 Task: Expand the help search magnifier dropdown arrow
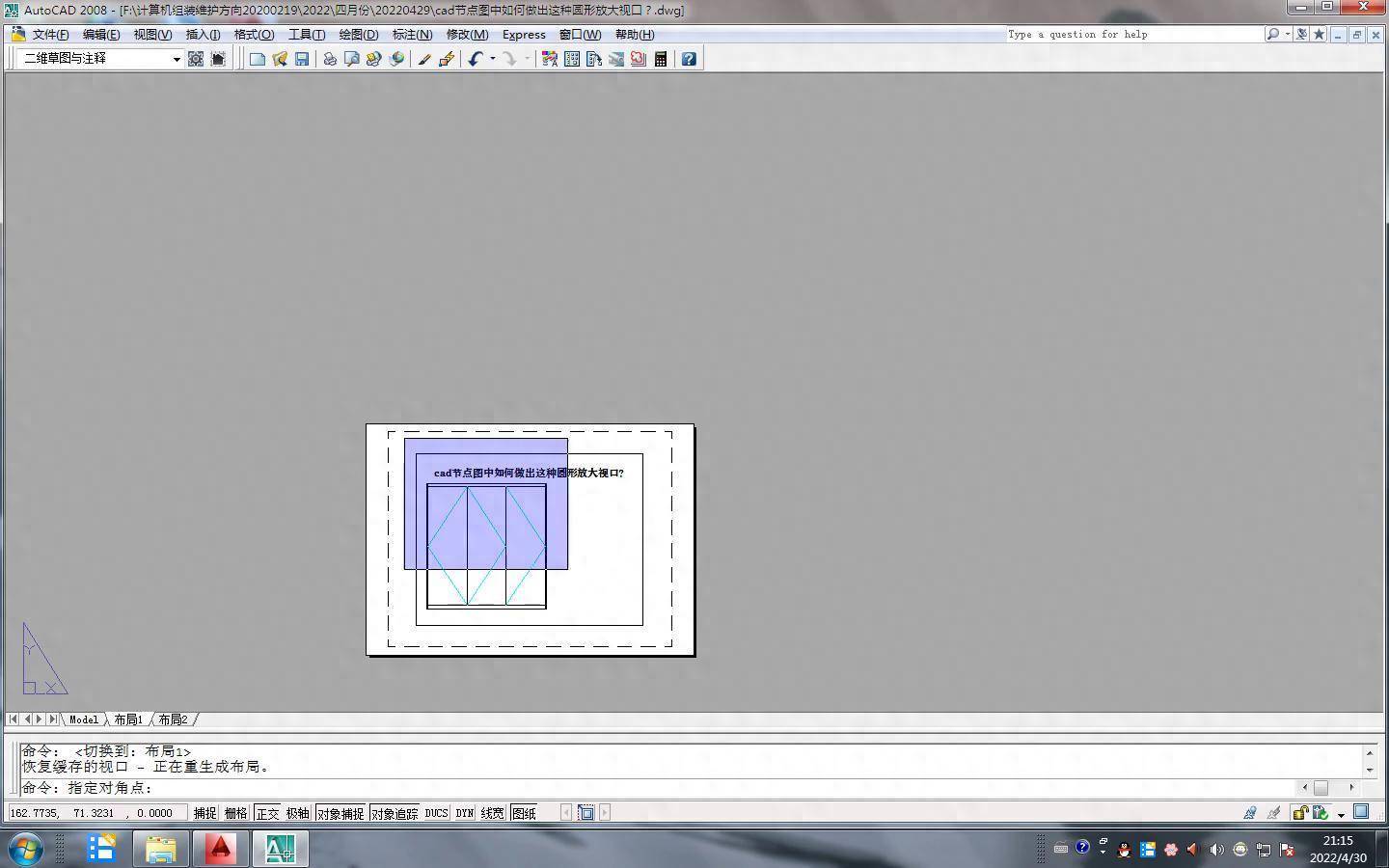click(1287, 34)
